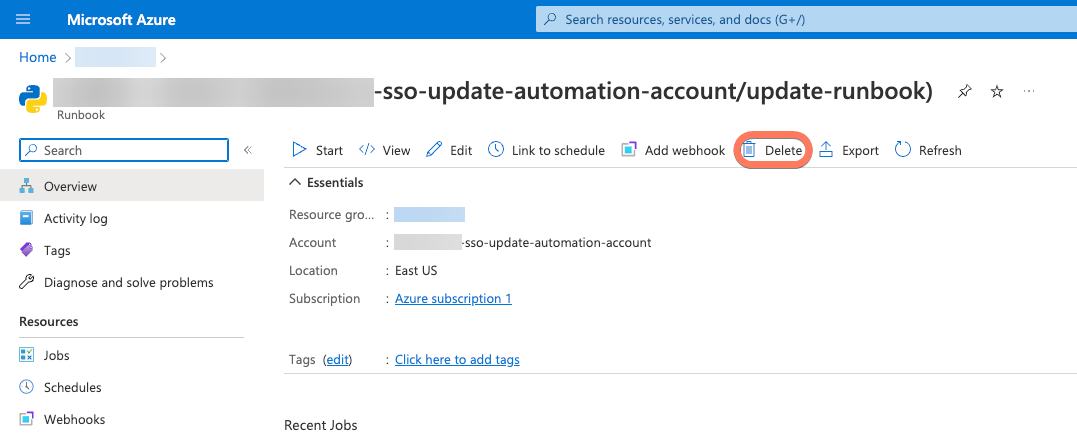Viewport: 1077px width, 438px height.
Task: Select Overview in the sidebar
Action: coord(132,186)
